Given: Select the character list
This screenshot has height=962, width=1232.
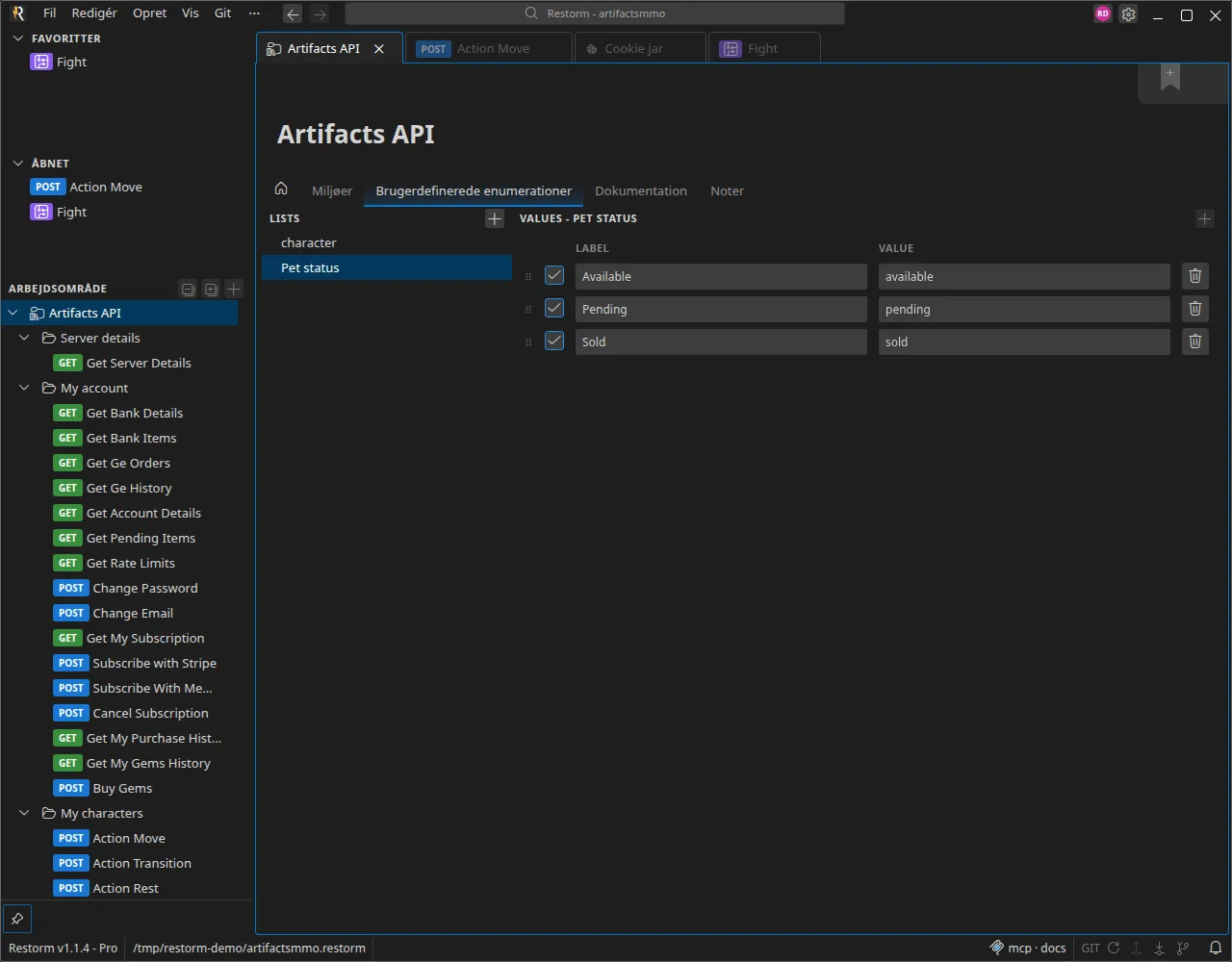Looking at the screenshot, I should [x=387, y=243].
